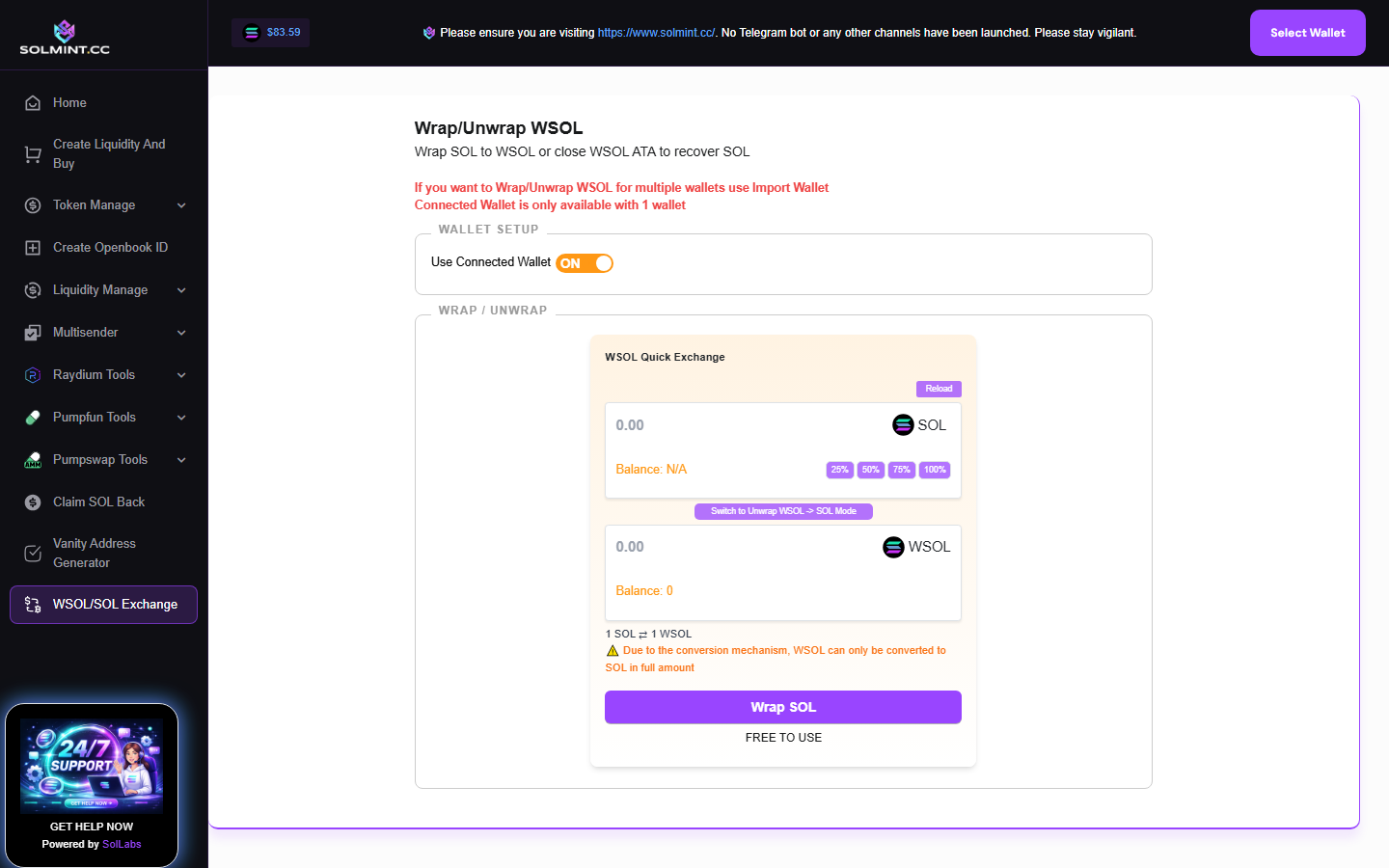Select the Create Openbook ID icon
Image resolution: width=1389 pixels, height=868 pixels.
[x=32, y=247]
